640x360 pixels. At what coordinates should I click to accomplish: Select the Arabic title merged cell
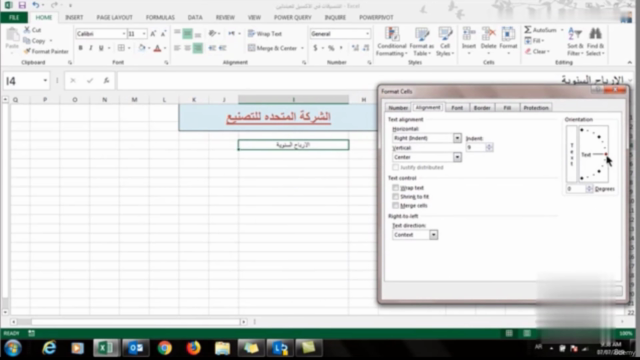pyautogui.click(x=278, y=117)
